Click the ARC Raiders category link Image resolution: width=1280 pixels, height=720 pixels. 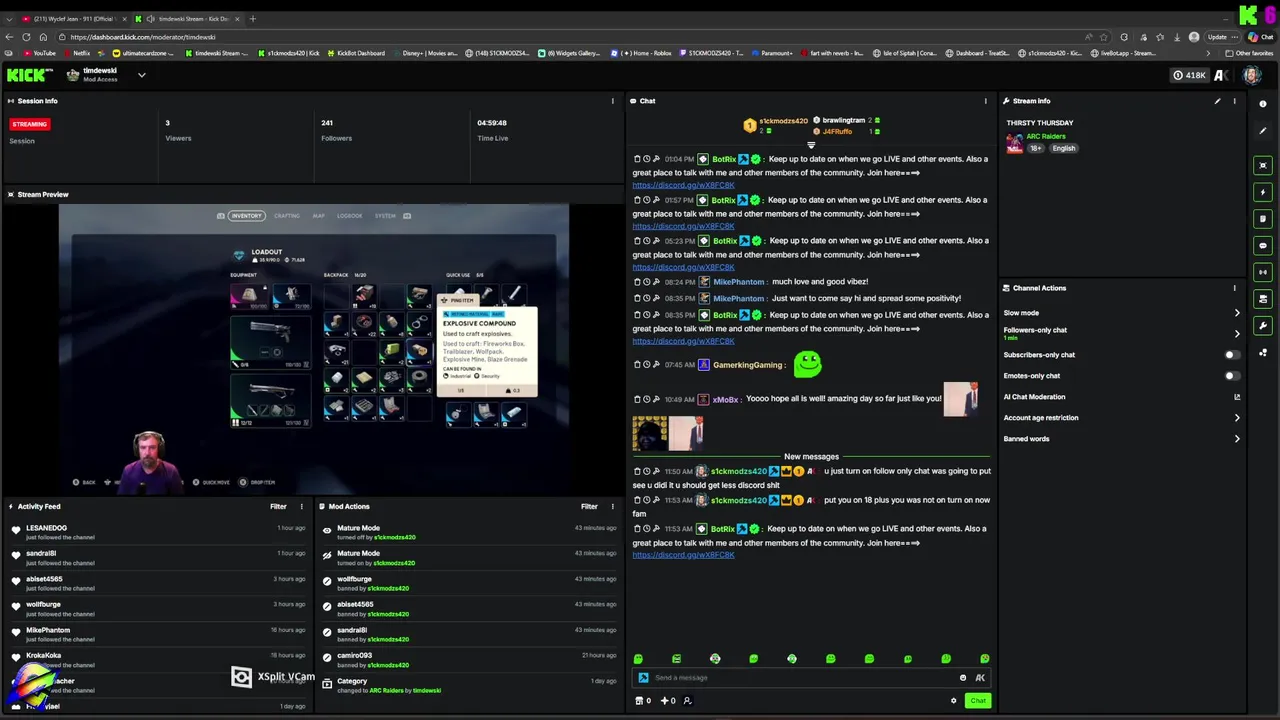tap(1045, 136)
